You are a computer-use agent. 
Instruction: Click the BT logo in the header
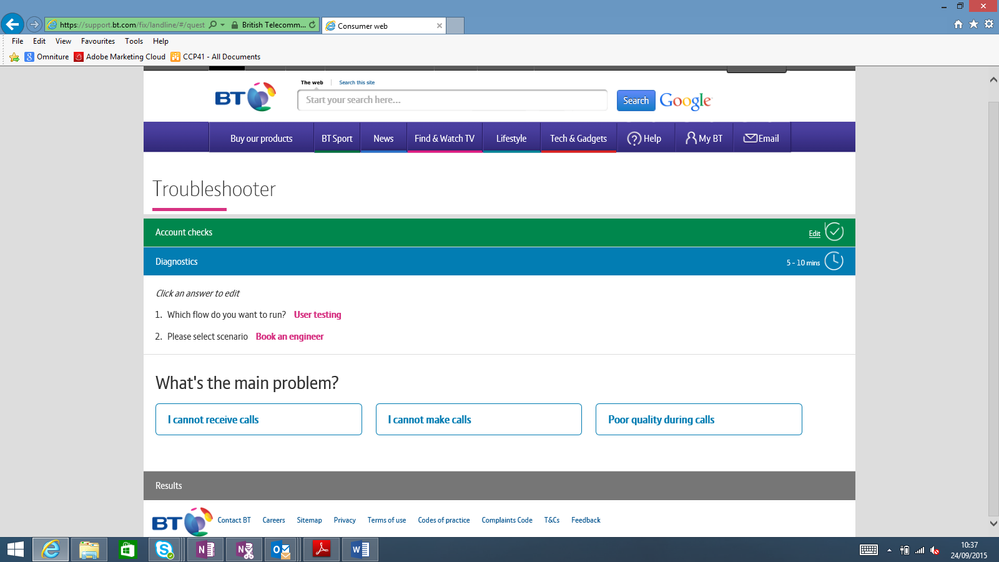[x=245, y=97]
